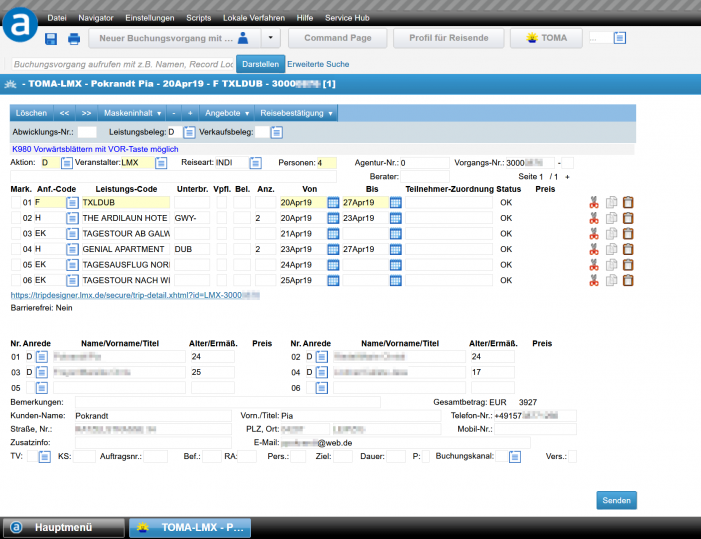
Task: Open Hauptmenü in bottom taskbar
Action: (64, 527)
